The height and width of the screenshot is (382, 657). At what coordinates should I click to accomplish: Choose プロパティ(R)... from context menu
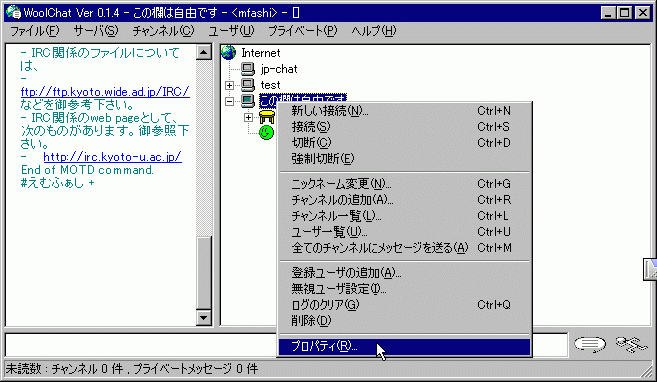[x=404, y=346]
